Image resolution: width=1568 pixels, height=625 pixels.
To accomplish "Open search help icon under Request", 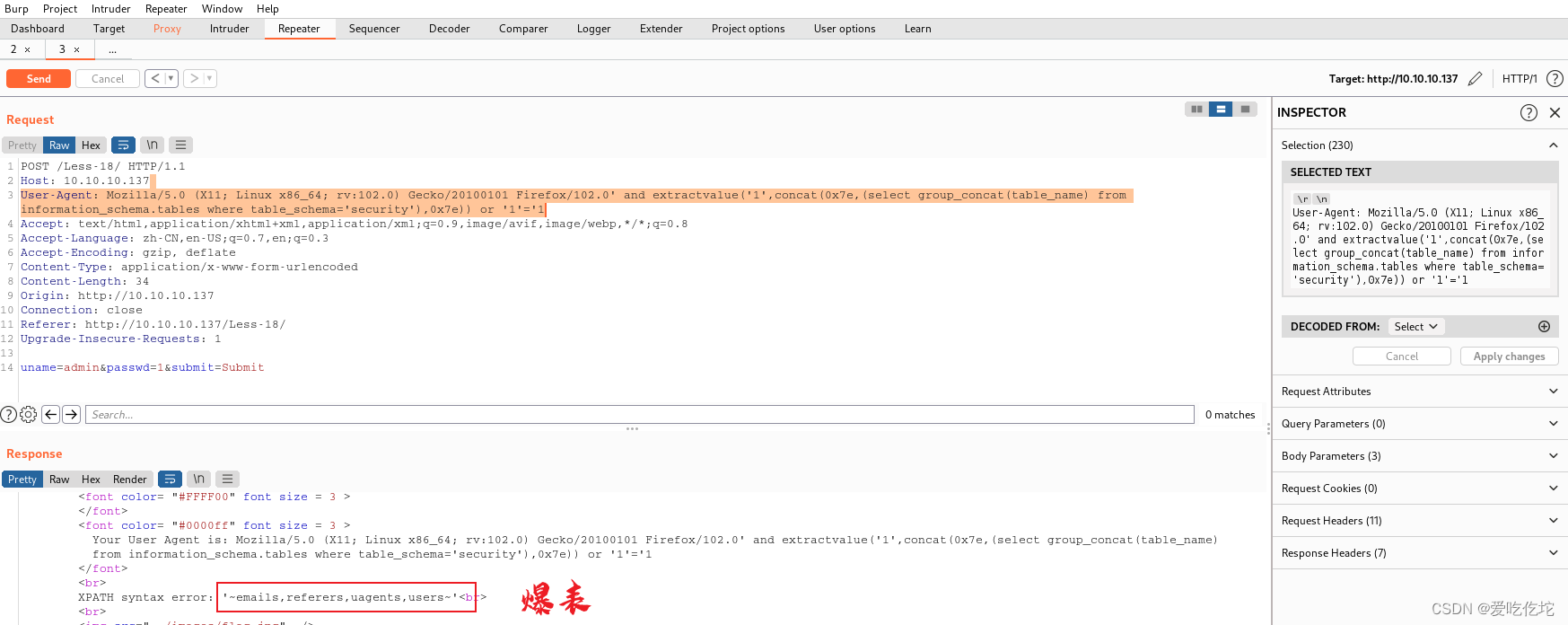I will click(x=9, y=414).
